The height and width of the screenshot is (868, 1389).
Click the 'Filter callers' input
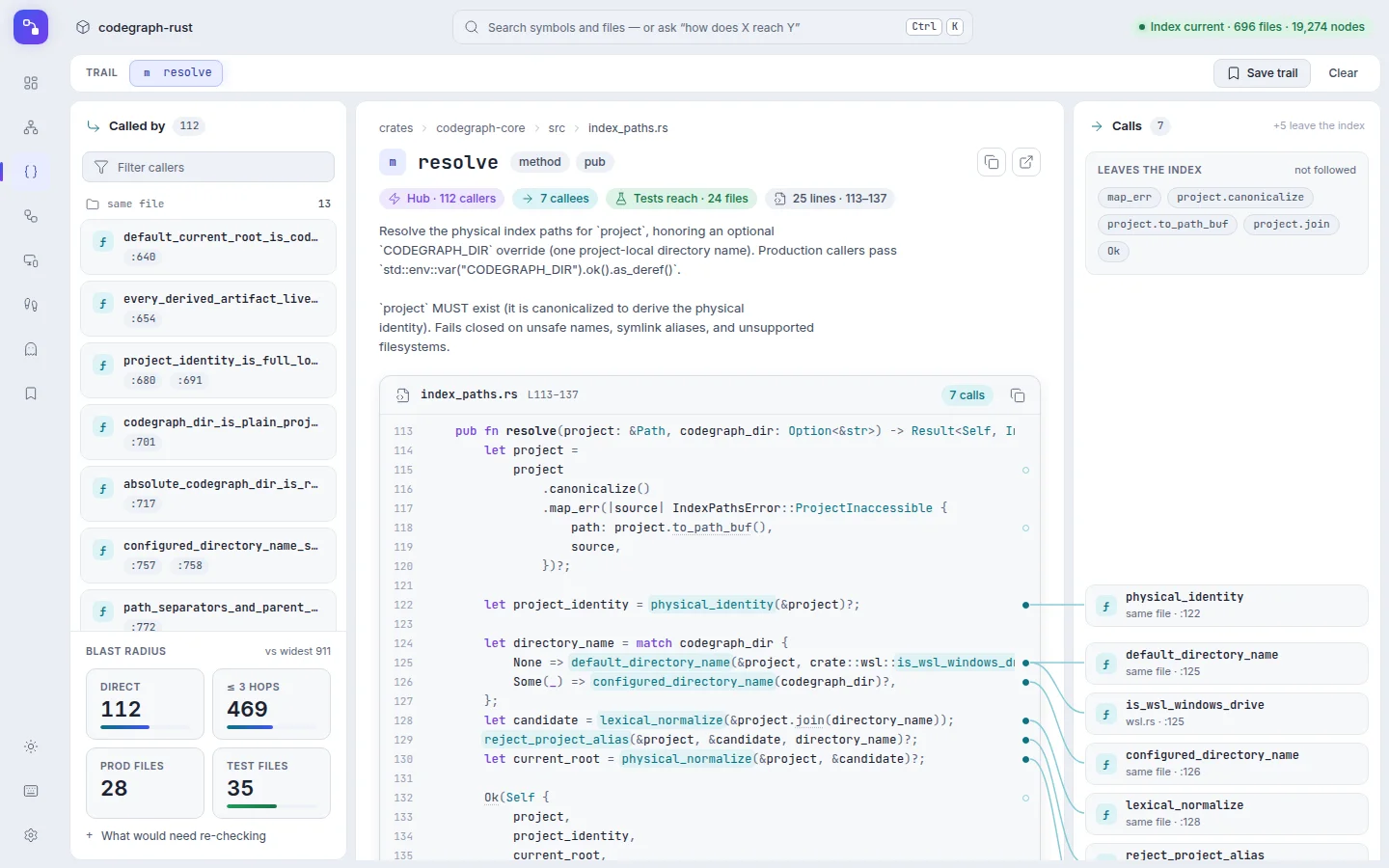(x=208, y=168)
